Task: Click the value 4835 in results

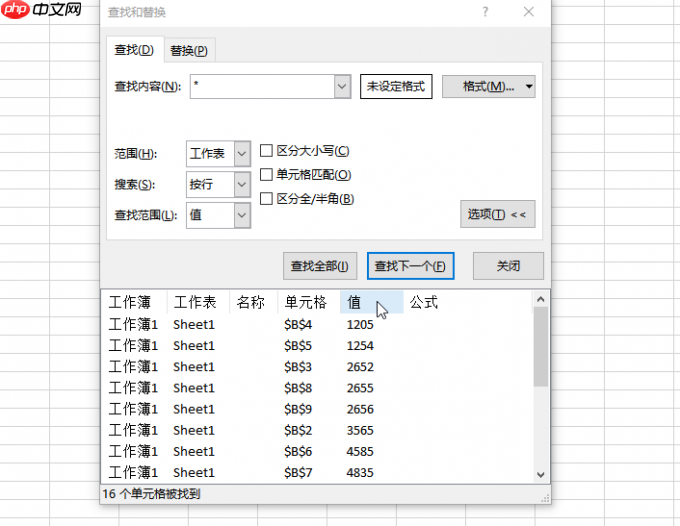Action: pyautogui.click(x=360, y=473)
